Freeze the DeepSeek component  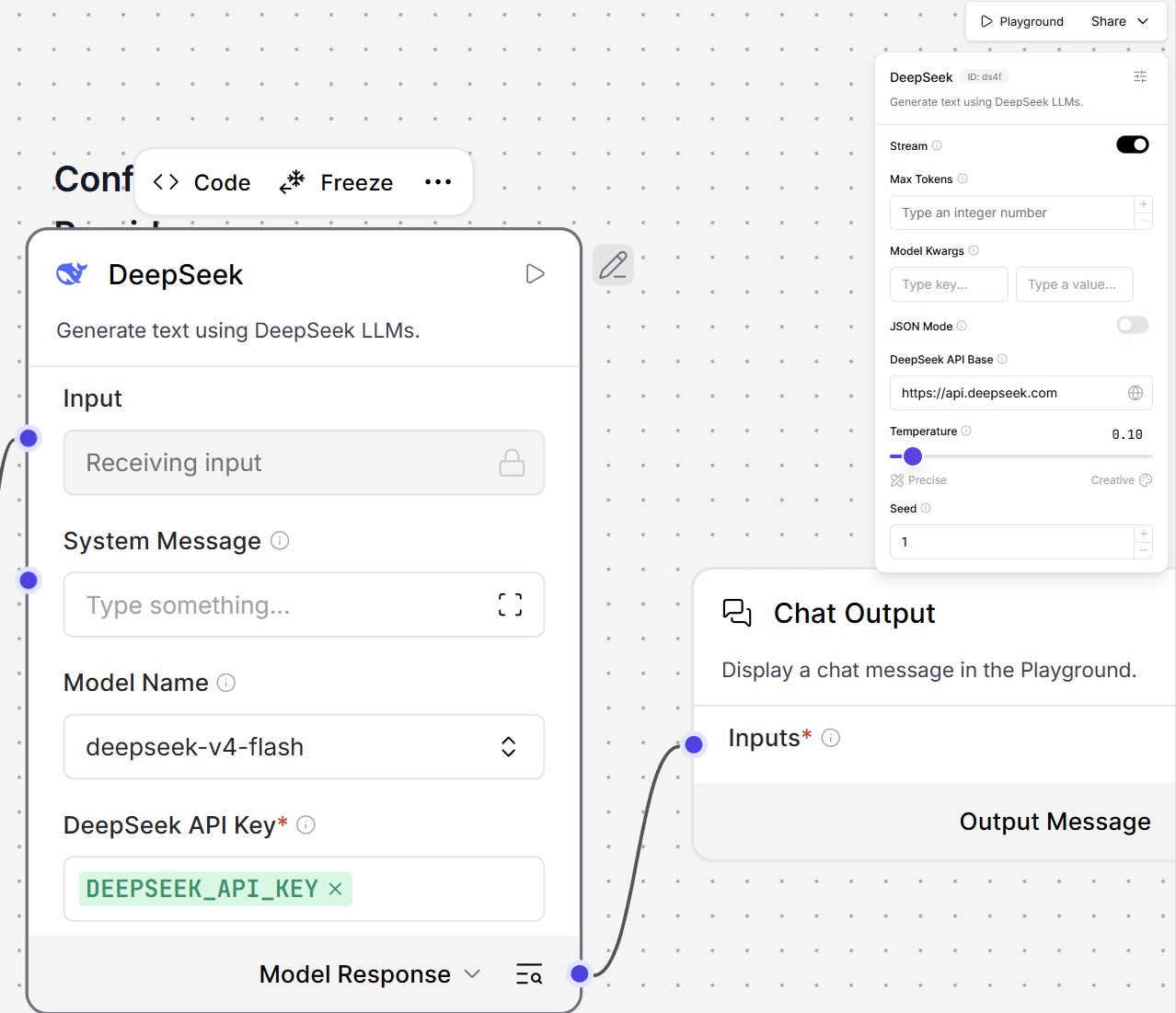click(337, 182)
